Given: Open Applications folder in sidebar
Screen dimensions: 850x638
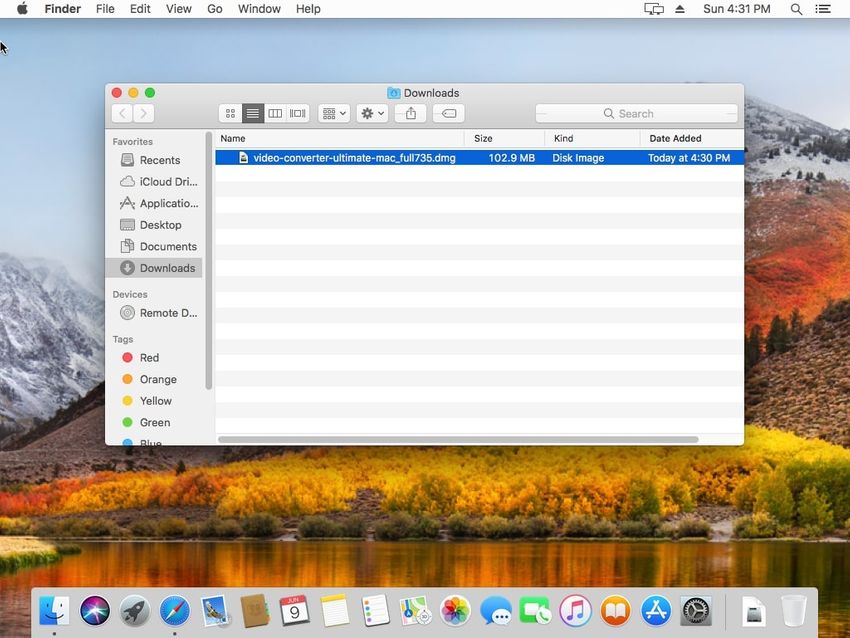Looking at the screenshot, I should (x=168, y=203).
